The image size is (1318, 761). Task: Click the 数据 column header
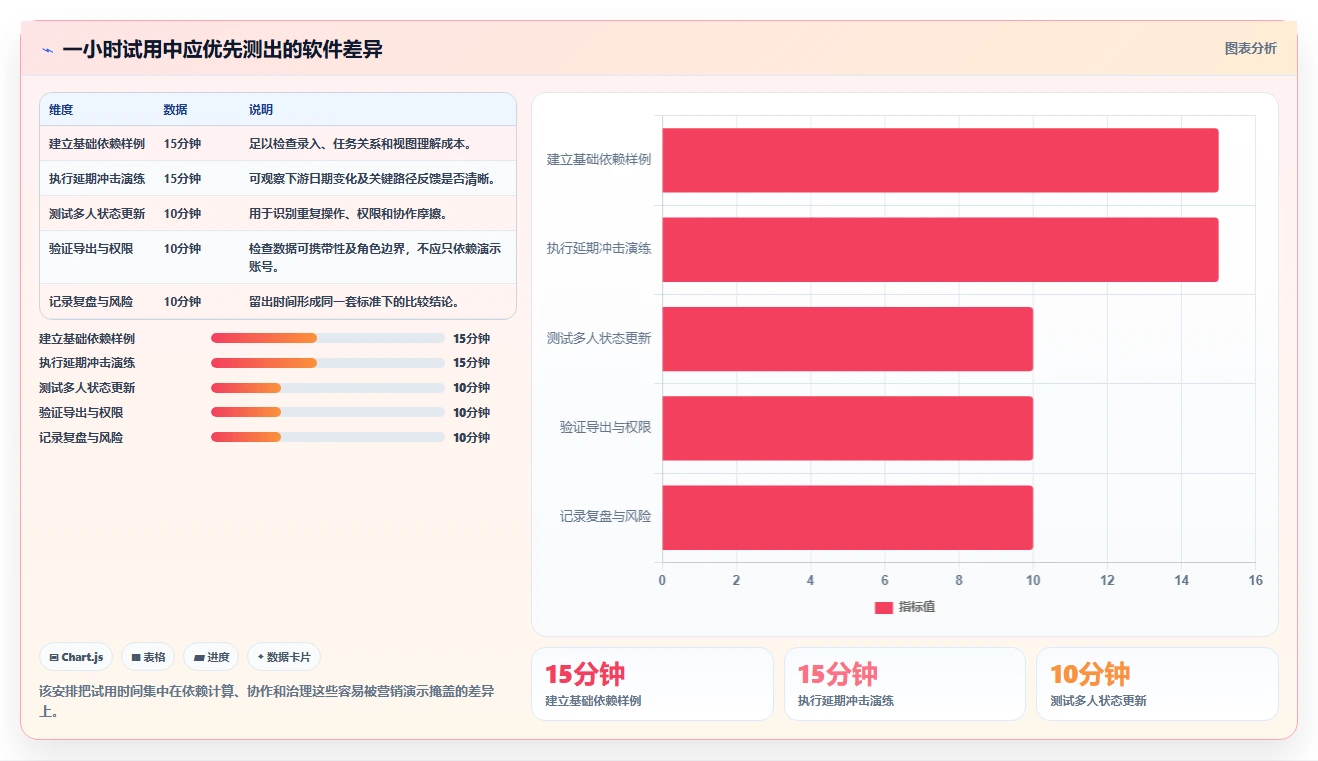pos(176,110)
